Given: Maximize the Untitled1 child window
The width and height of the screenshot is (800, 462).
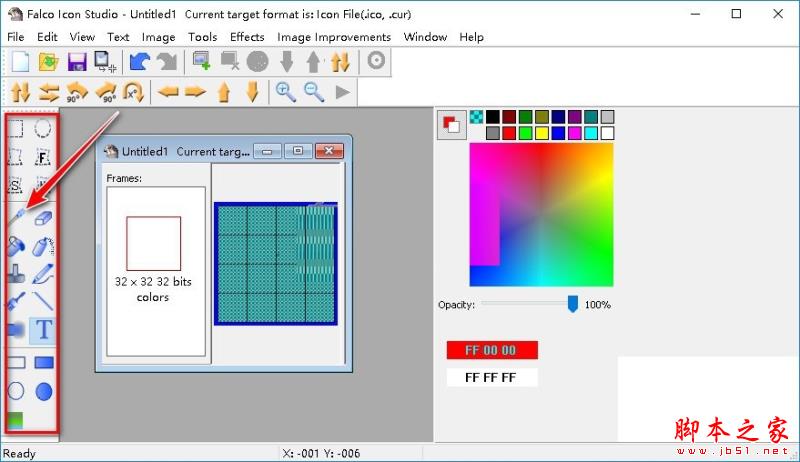Looking at the screenshot, I should point(298,150).
